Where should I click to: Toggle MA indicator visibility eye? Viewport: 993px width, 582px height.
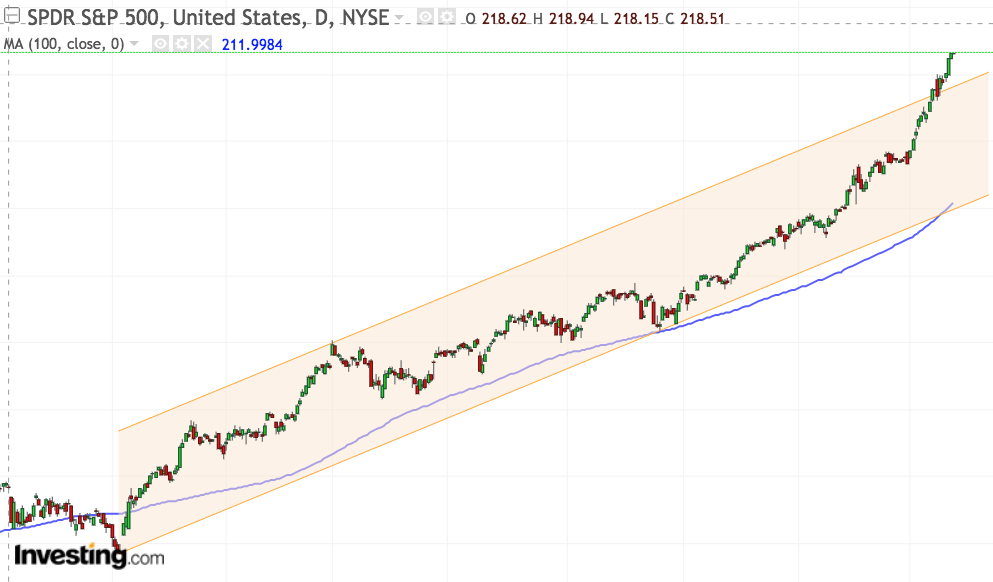point(160,43)
